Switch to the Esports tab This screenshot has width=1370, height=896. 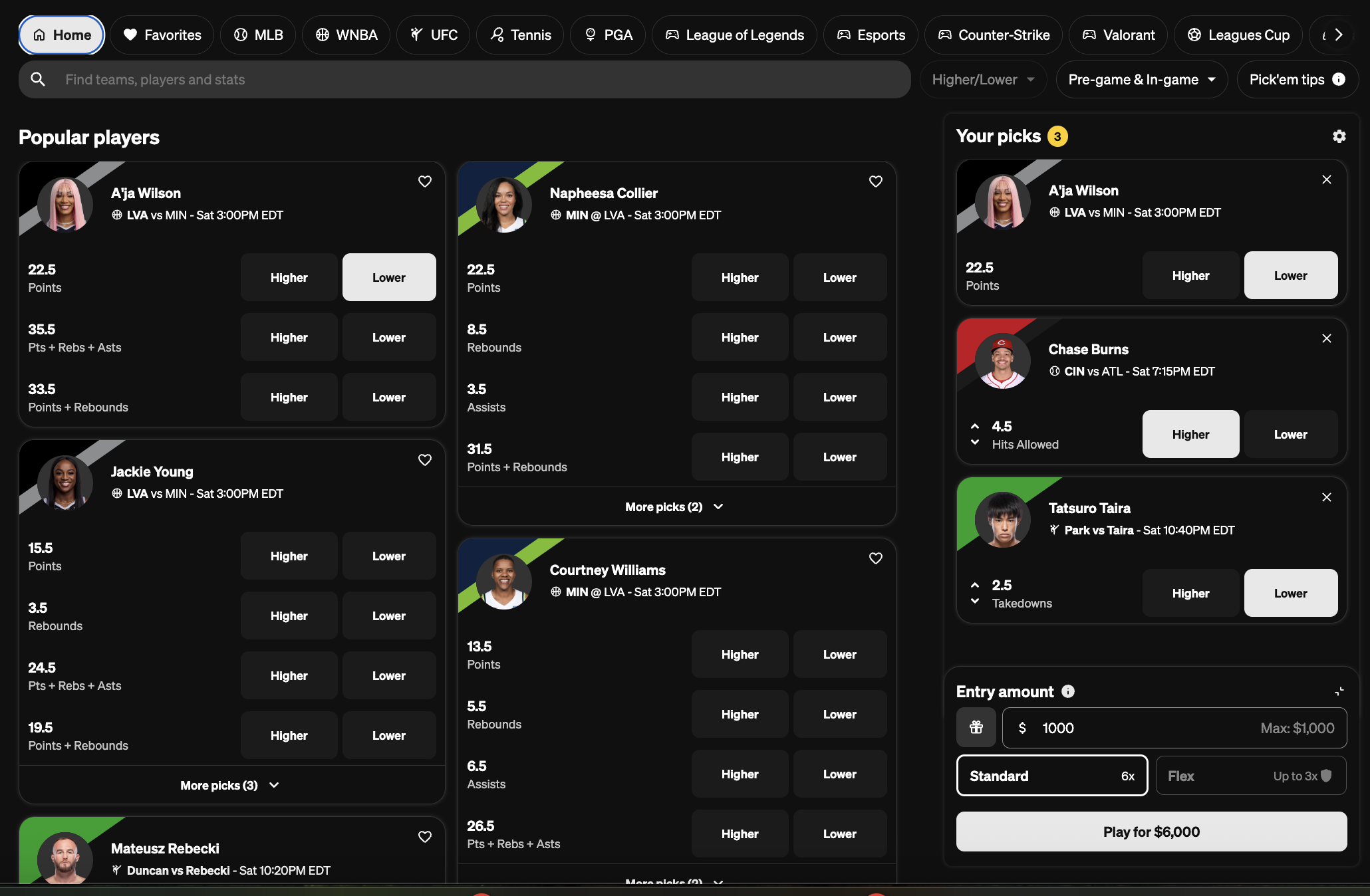[x=871, y=35]
